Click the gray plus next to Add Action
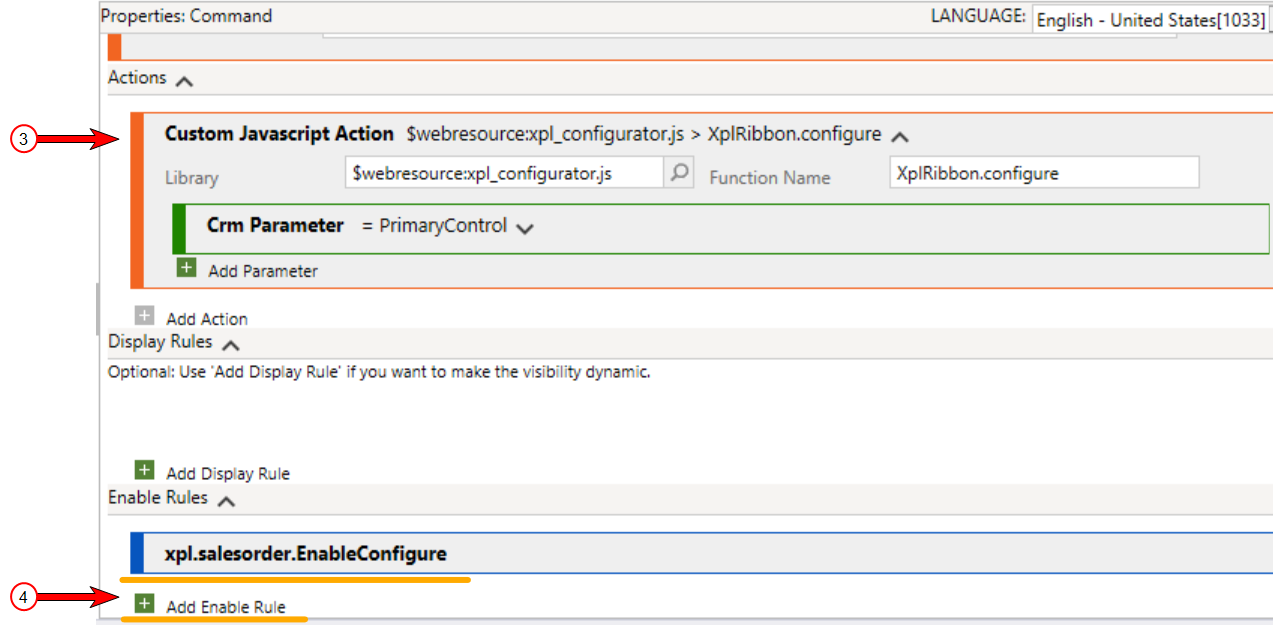The height and width of the screenshot is (625, 1273). coord(145,316)
